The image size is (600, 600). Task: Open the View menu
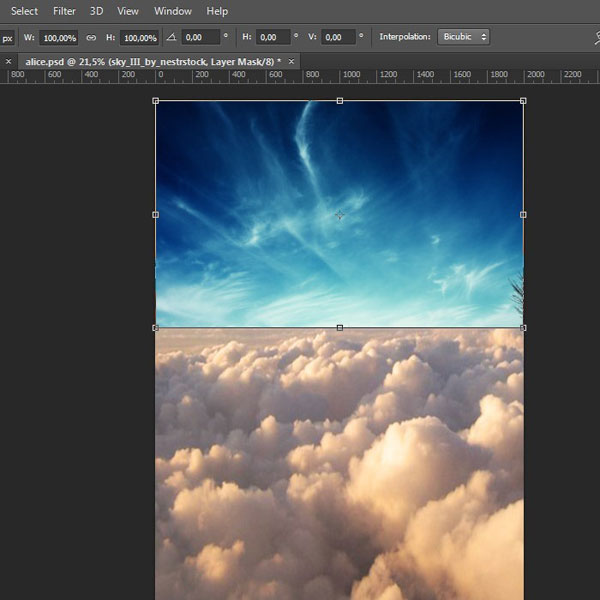click(127, 11)
